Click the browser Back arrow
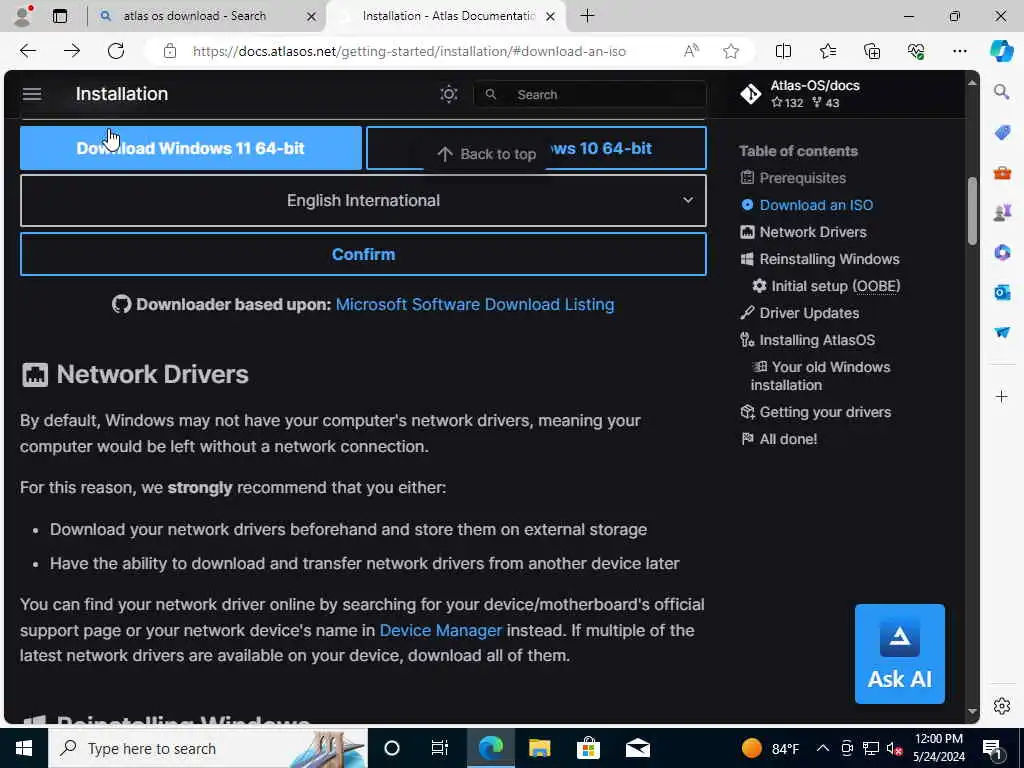 27,51
